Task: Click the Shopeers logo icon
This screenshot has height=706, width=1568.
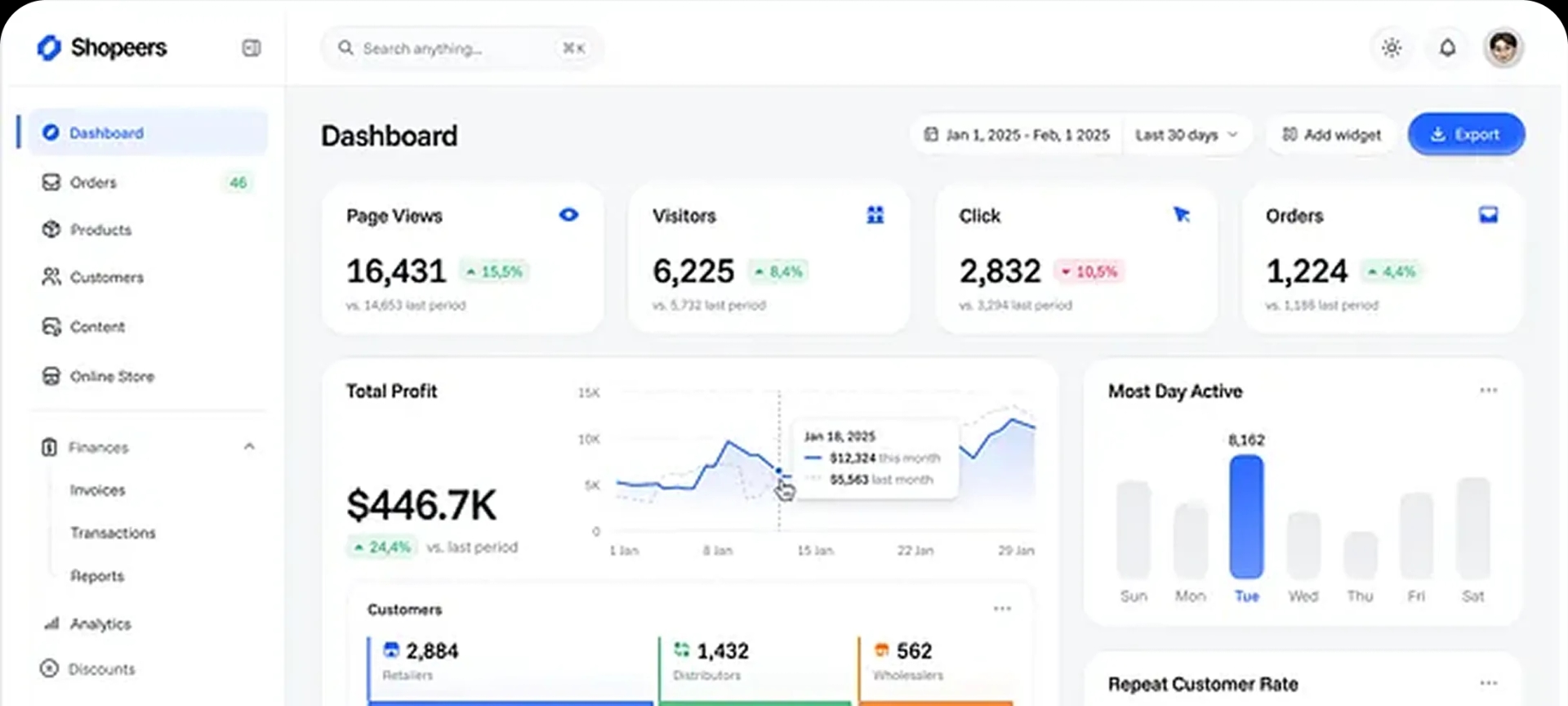Action: click(x=49, y=47)
